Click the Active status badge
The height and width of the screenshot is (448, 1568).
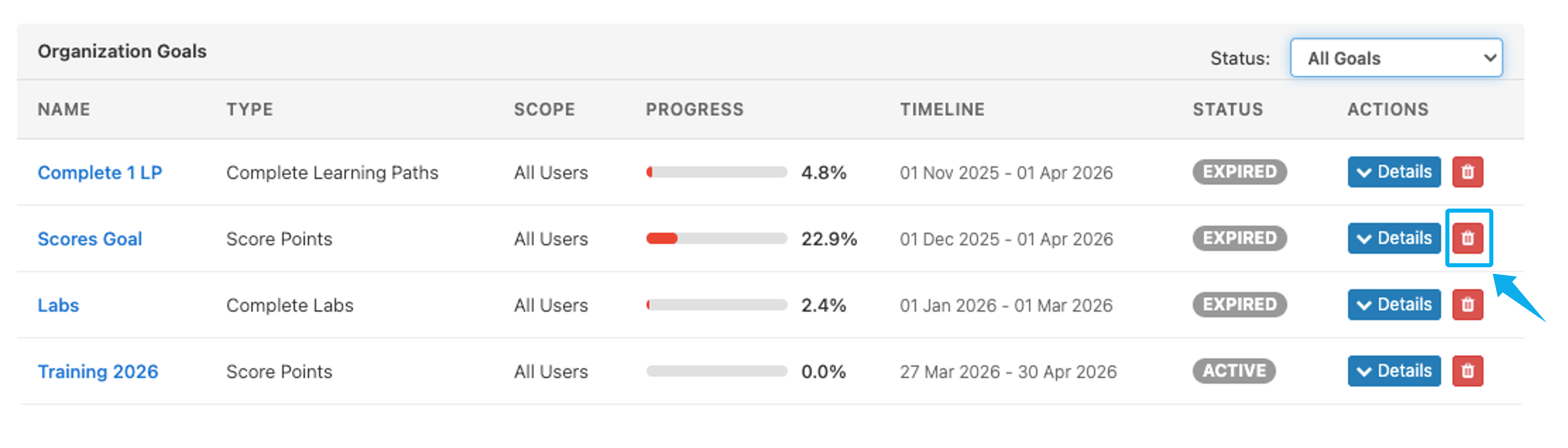tap(1234, 371)
